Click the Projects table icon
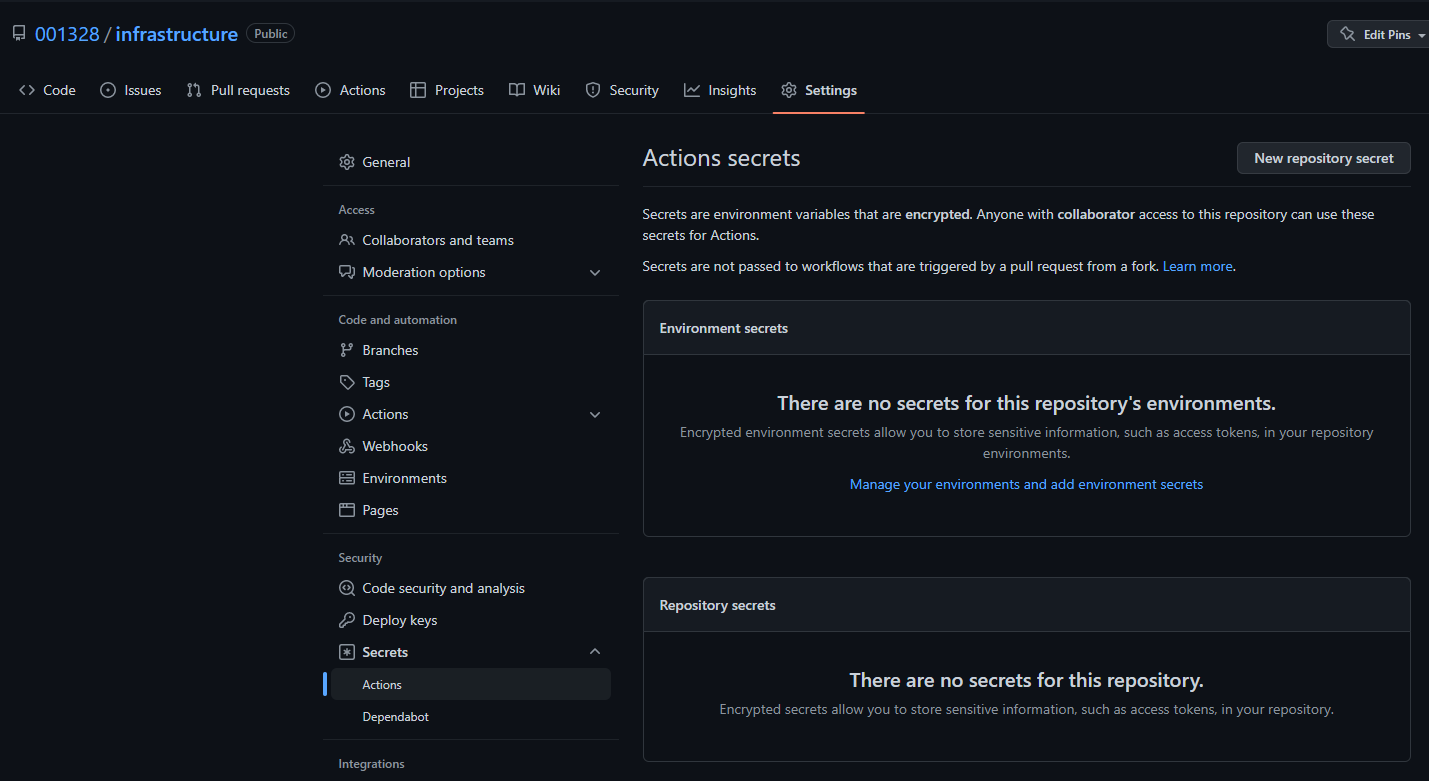Image resolution: width=1429 pixels, height=781 pixels. [418, 90]
